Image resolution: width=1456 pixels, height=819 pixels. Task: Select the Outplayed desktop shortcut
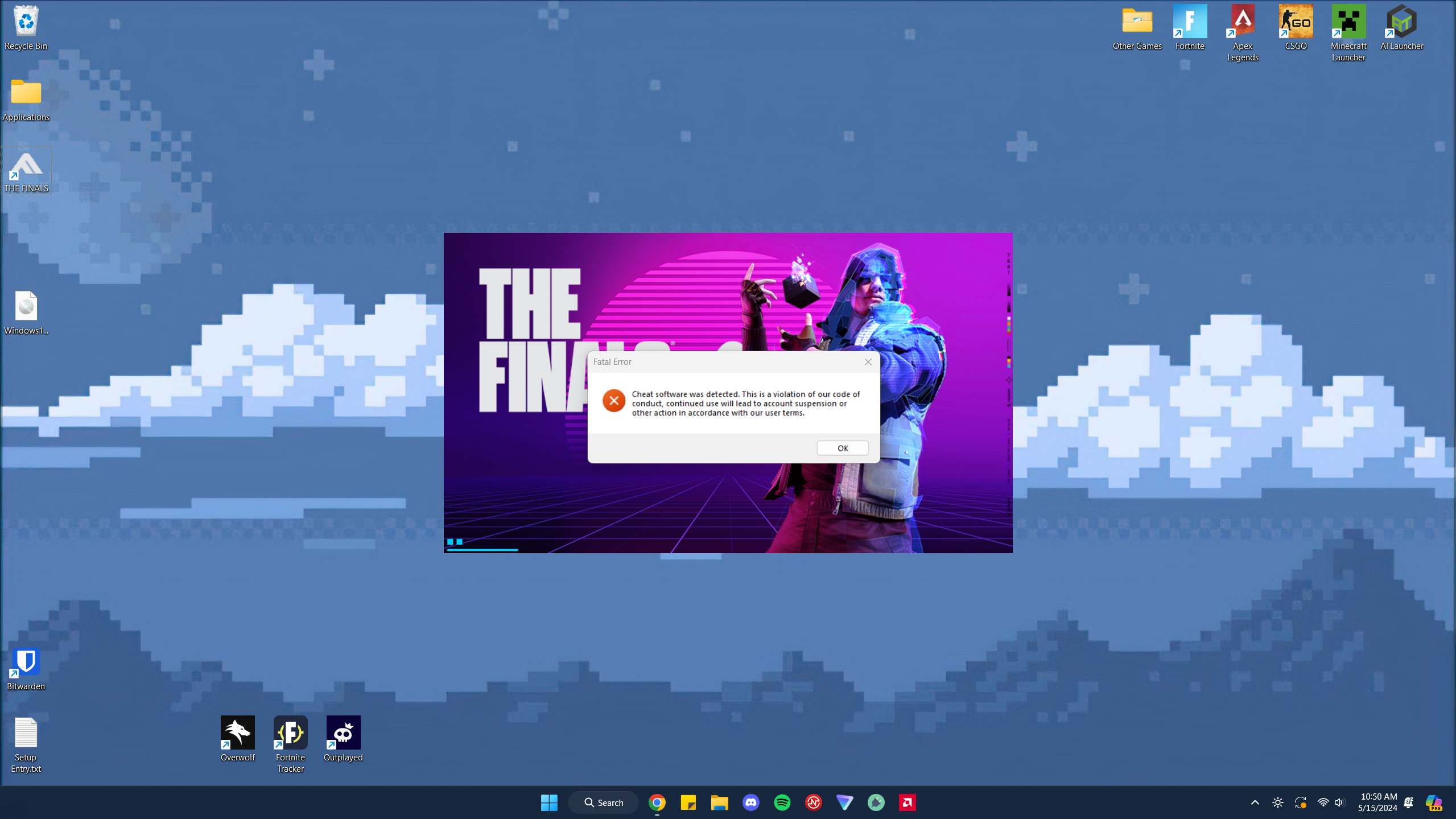343,739
